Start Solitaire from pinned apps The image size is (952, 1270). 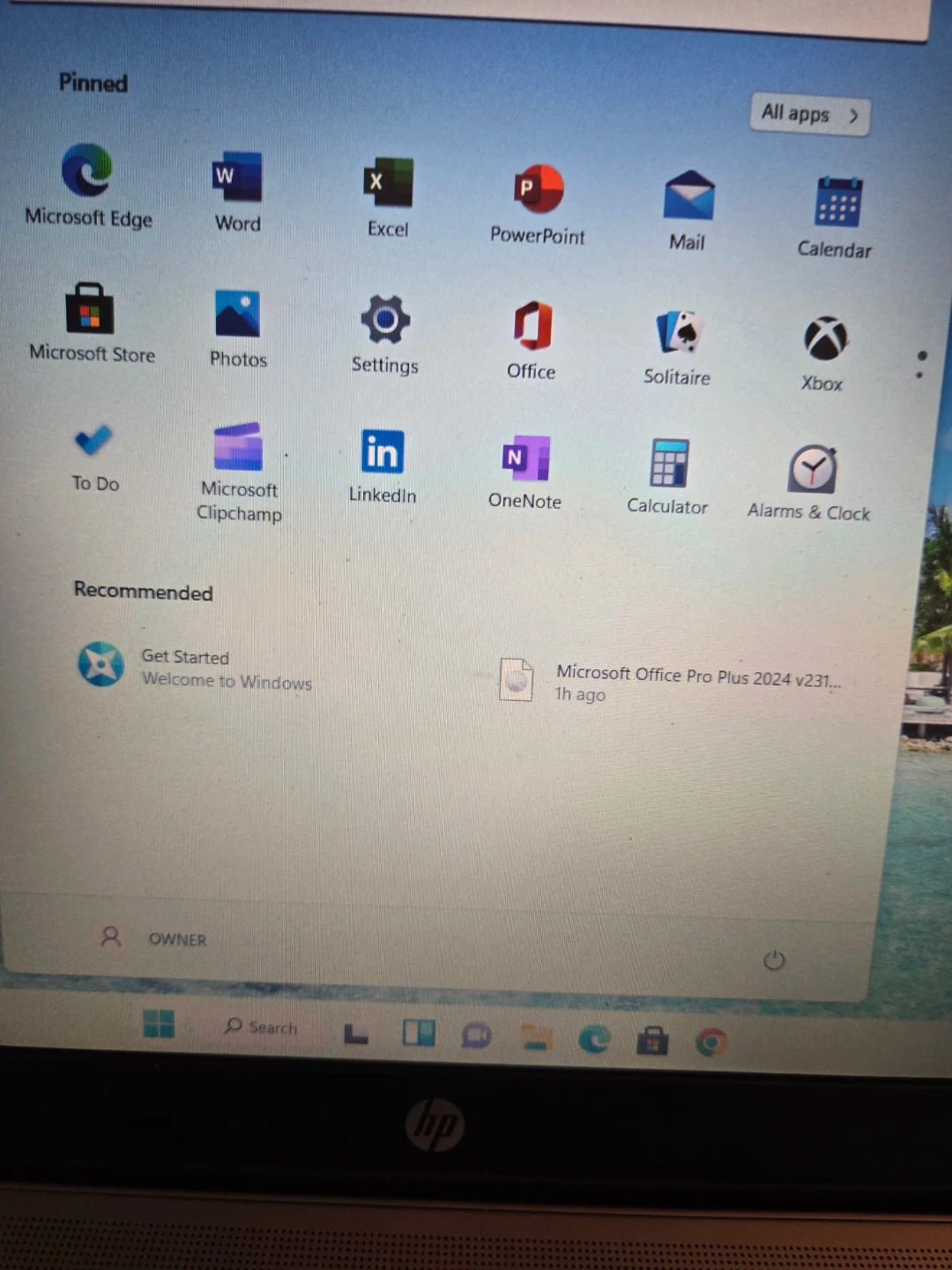pos(678,333)
